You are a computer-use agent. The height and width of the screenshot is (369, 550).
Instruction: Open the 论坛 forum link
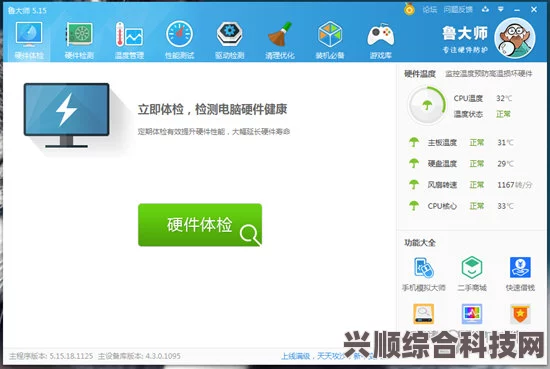(429, 9)
